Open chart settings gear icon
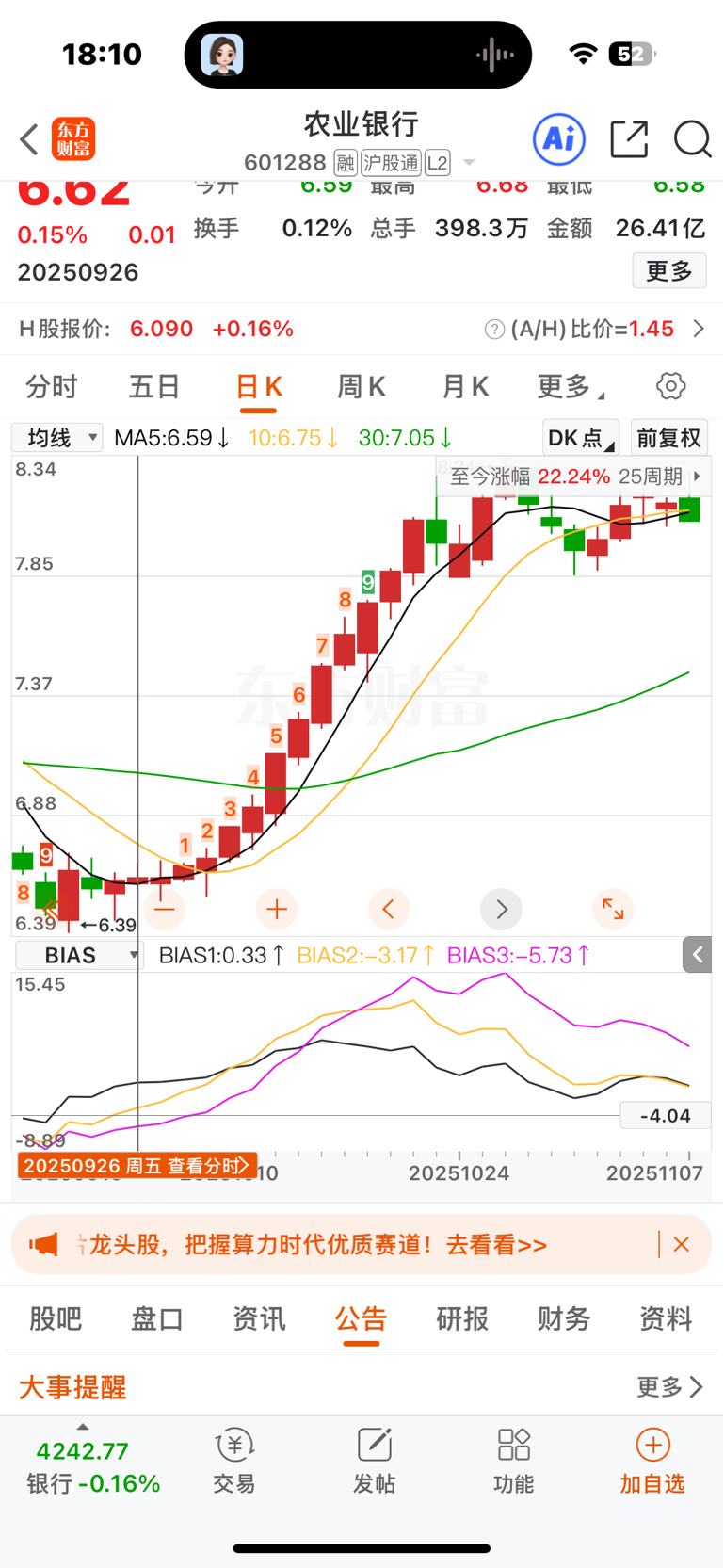The image size is (724, 1568). click(670, 386)
